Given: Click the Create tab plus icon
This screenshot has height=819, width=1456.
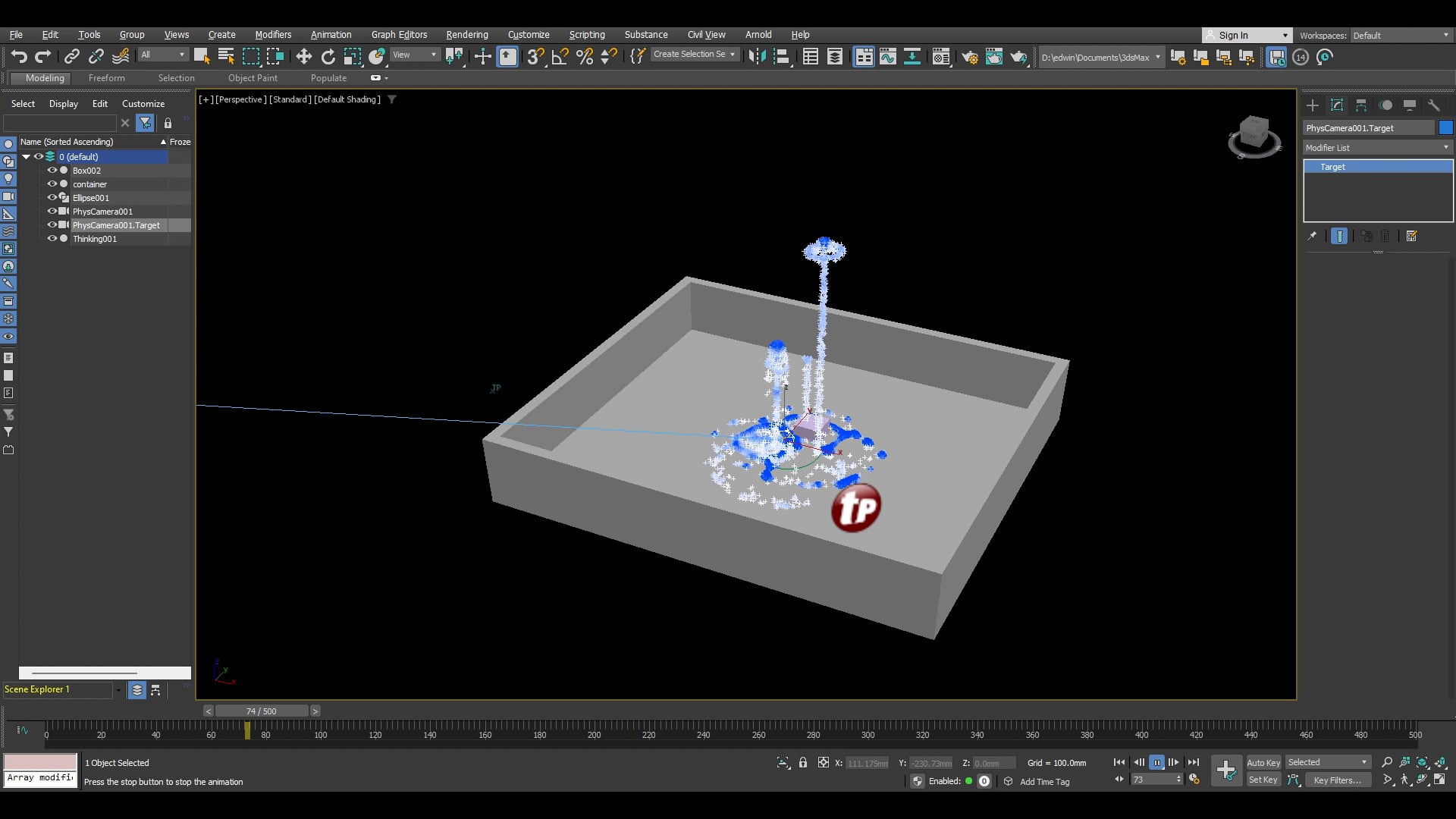Looking at the screenshot, I should tap(1313, 105).
